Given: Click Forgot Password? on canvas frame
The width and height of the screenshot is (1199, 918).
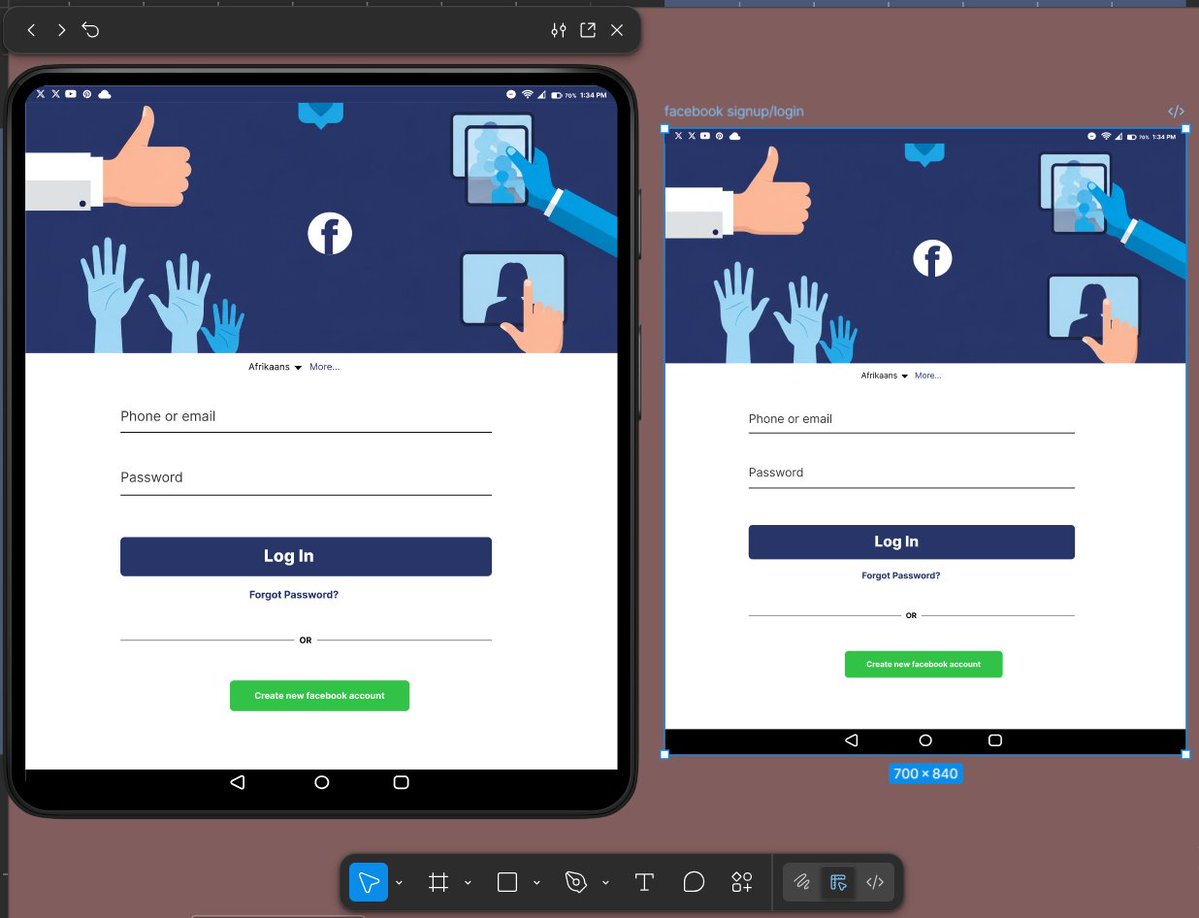Looking at the screenshot, I should [901, 576].
